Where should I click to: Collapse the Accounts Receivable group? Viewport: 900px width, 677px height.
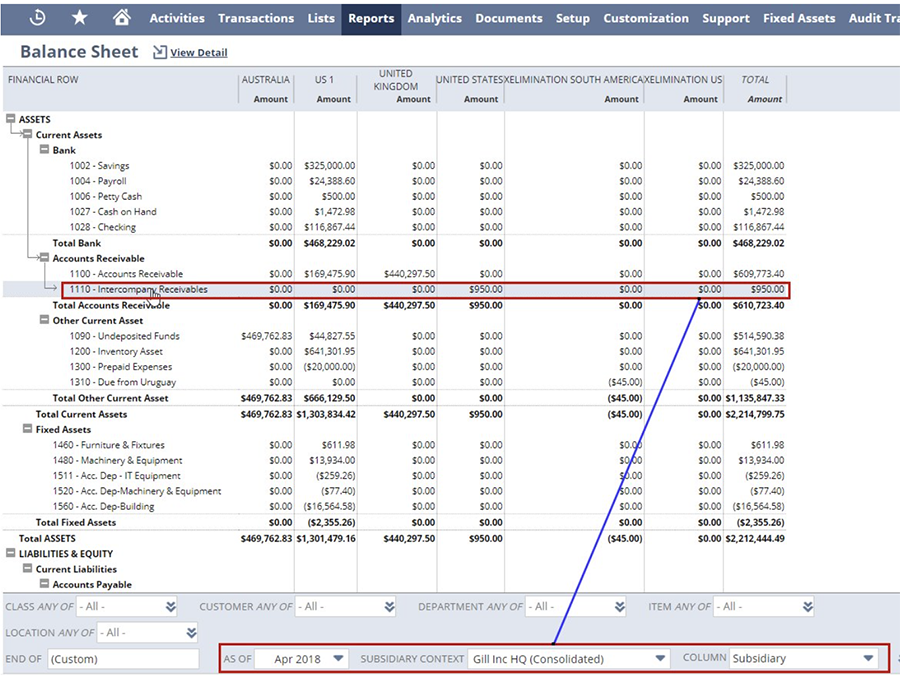click(x=45, y=258)
